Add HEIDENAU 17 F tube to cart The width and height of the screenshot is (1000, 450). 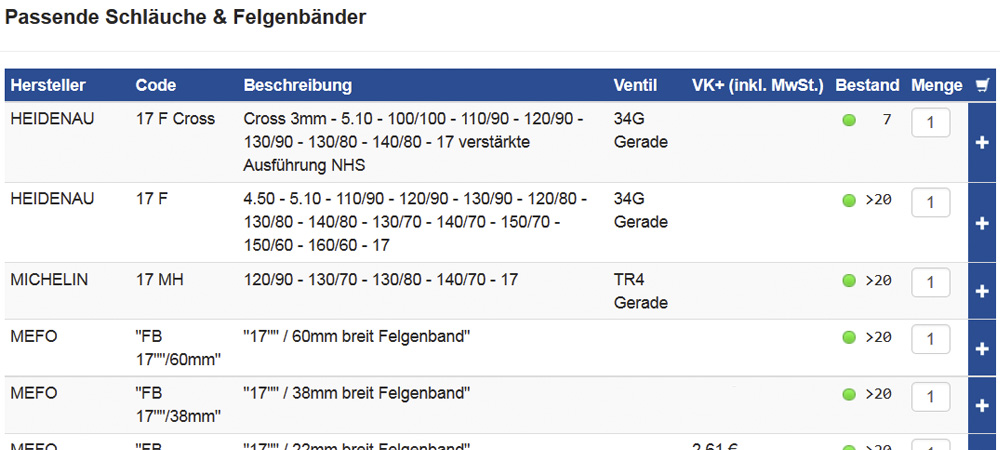983,223
